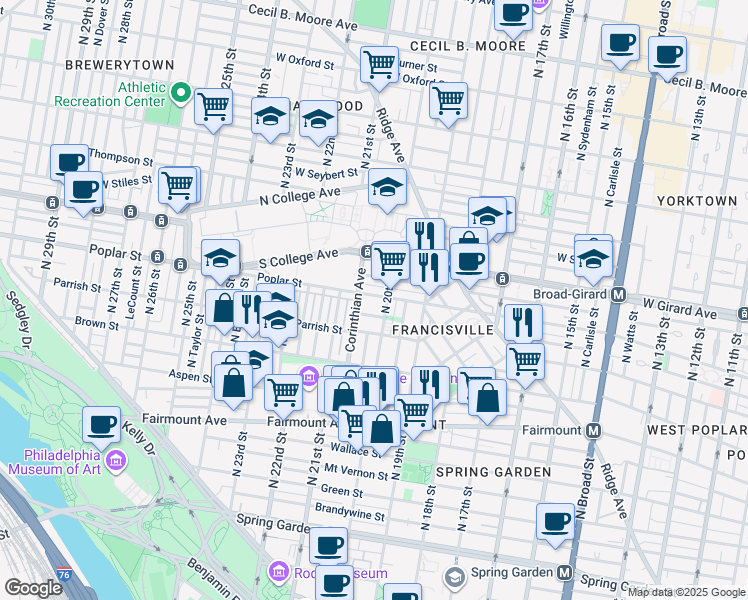Click the N Taylor St street label

[x=196, y=341]
